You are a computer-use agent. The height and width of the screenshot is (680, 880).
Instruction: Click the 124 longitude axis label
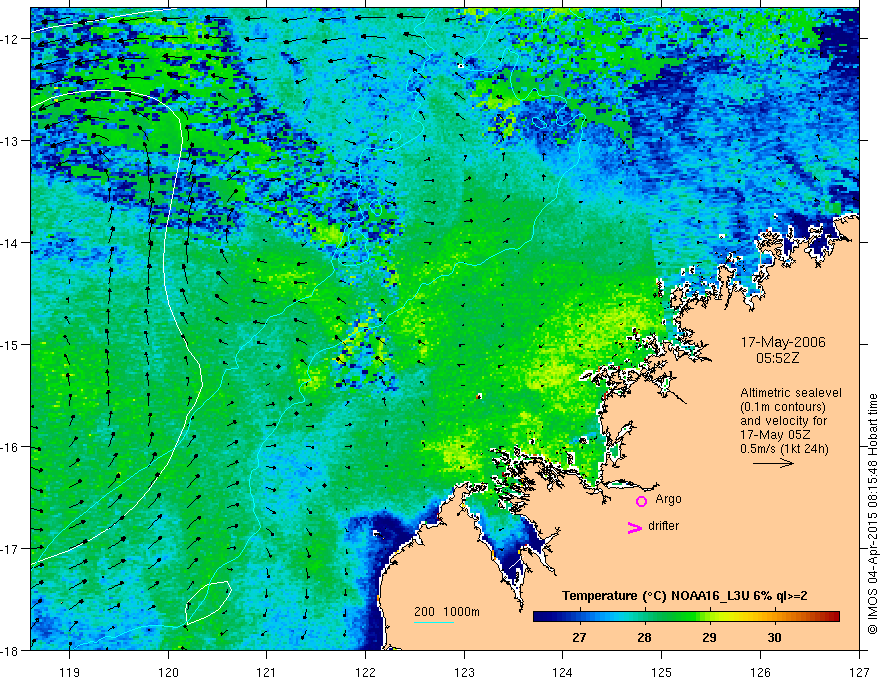pos(562,672)
